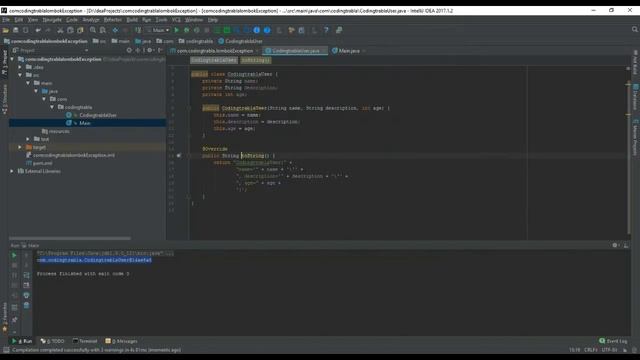This screenshot has height=360, width=640.
Task: Click the first blue info circle icon
Action: [257, 30]
